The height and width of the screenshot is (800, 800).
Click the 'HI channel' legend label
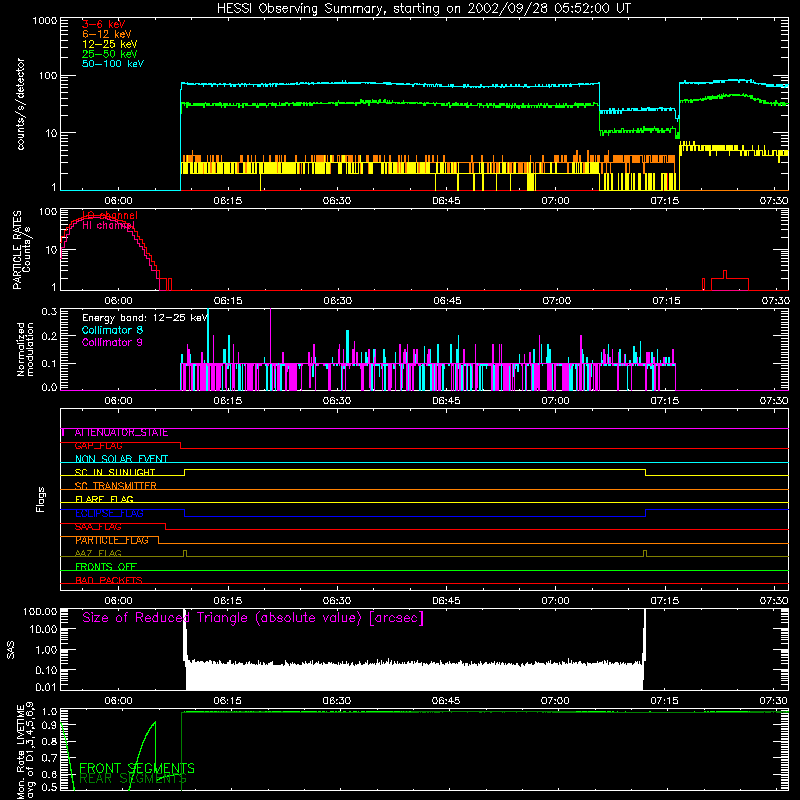coord(108,226)
